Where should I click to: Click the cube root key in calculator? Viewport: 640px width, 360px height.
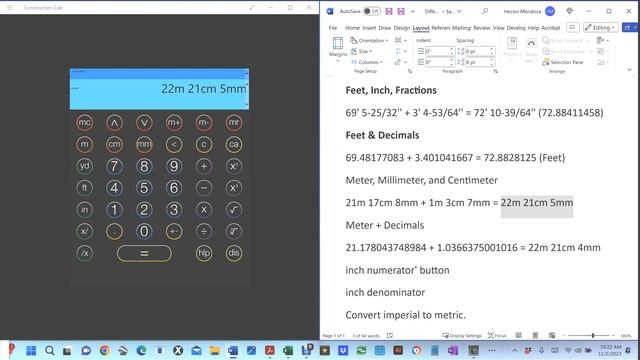coord(234,231)
